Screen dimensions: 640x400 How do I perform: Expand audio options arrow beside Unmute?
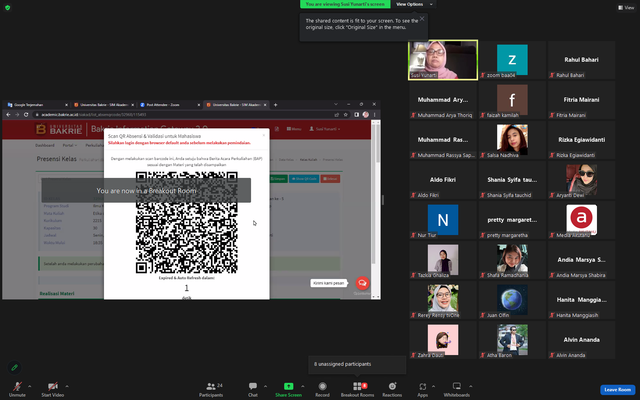(29, 386)
